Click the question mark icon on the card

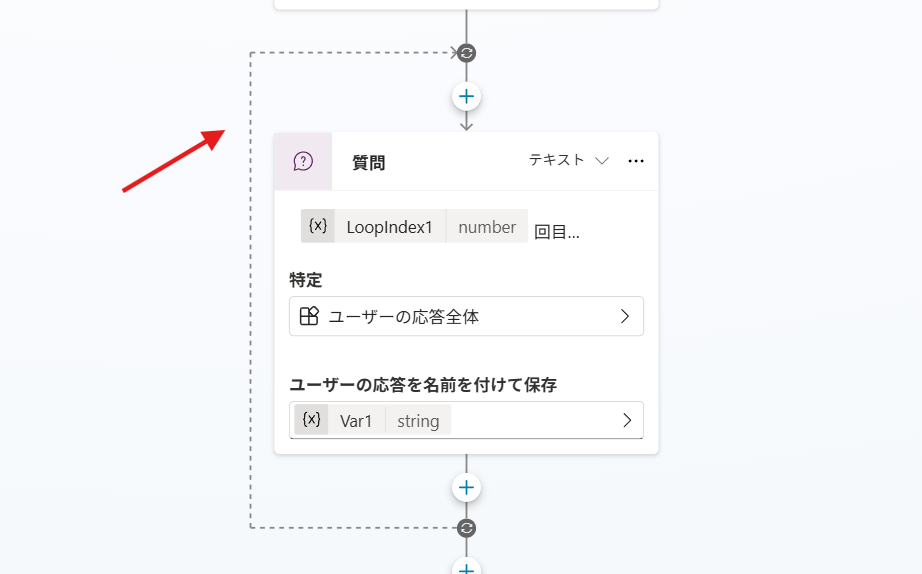pyautogui.click(x=303, y=161)
